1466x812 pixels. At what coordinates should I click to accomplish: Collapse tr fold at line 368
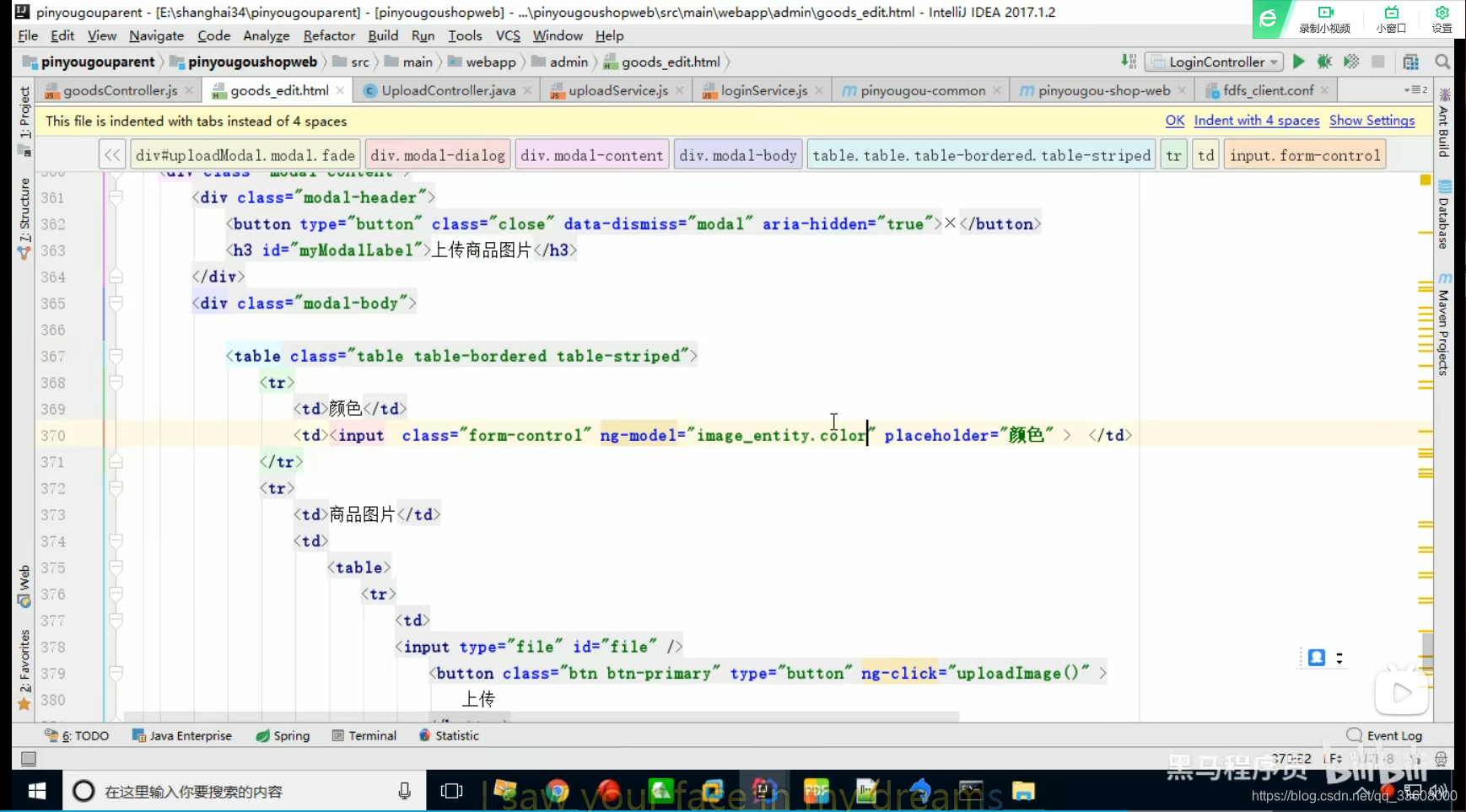(x=116, y=383)
